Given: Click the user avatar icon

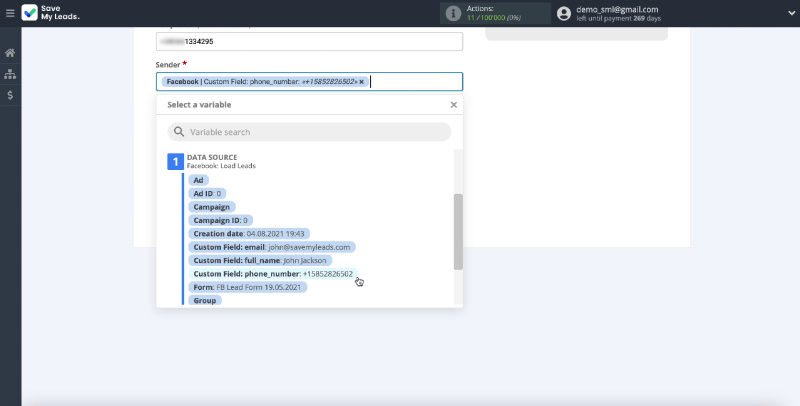Looking at the screenshot, I should pyautogui.click(x=564, y=13).
